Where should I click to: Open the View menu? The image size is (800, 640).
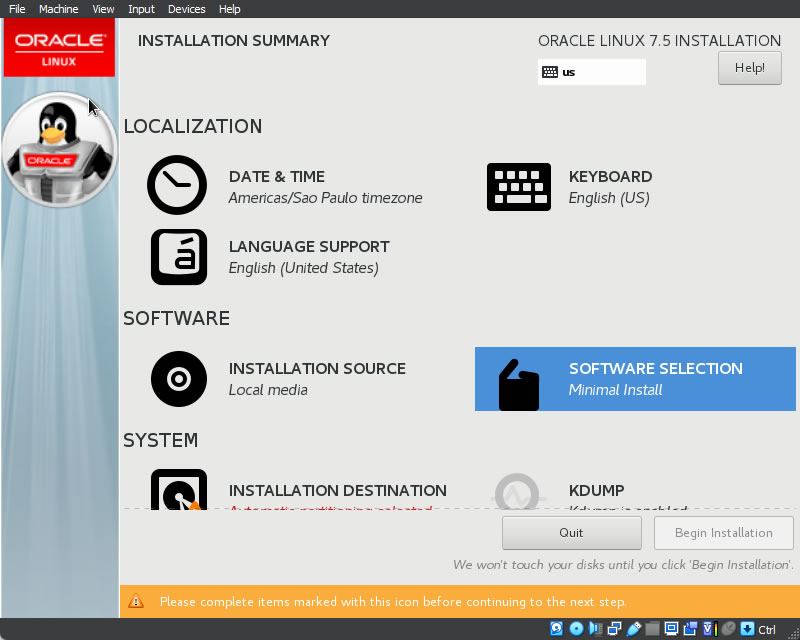103,9
